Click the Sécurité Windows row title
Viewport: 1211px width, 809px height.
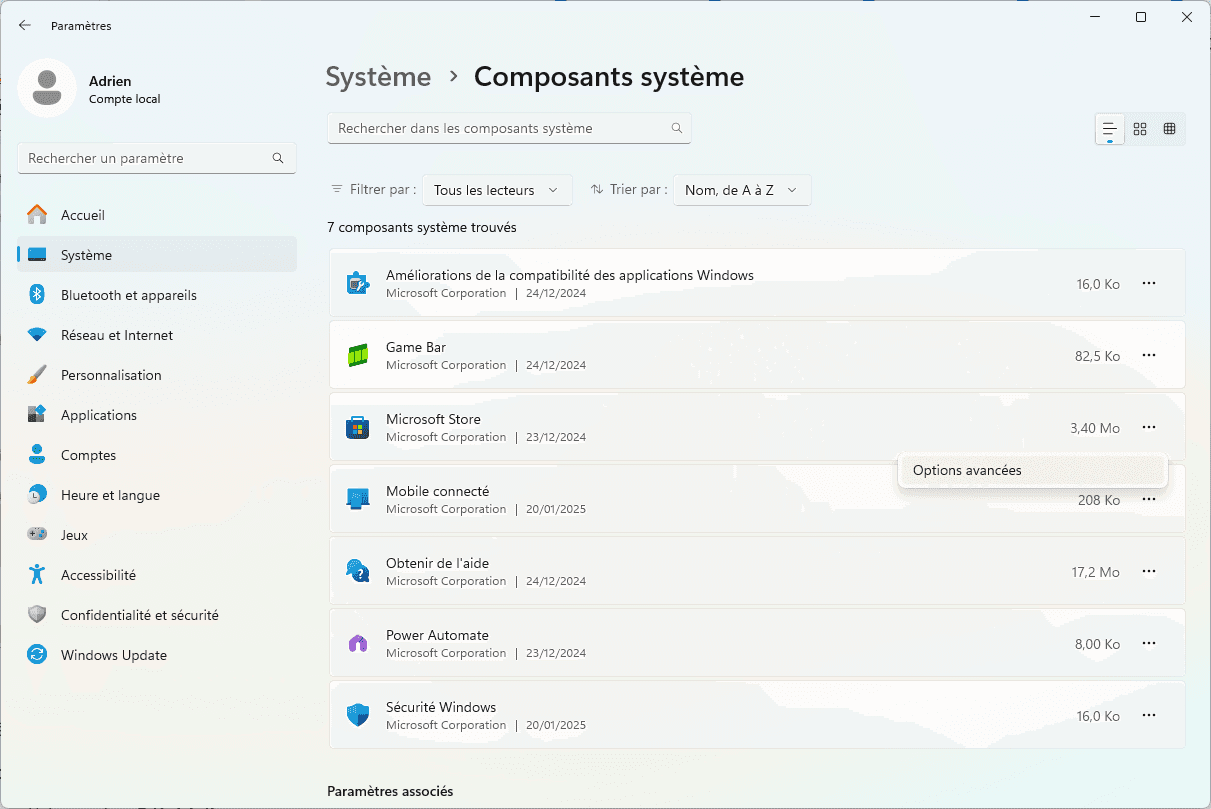tap(441, 707)
